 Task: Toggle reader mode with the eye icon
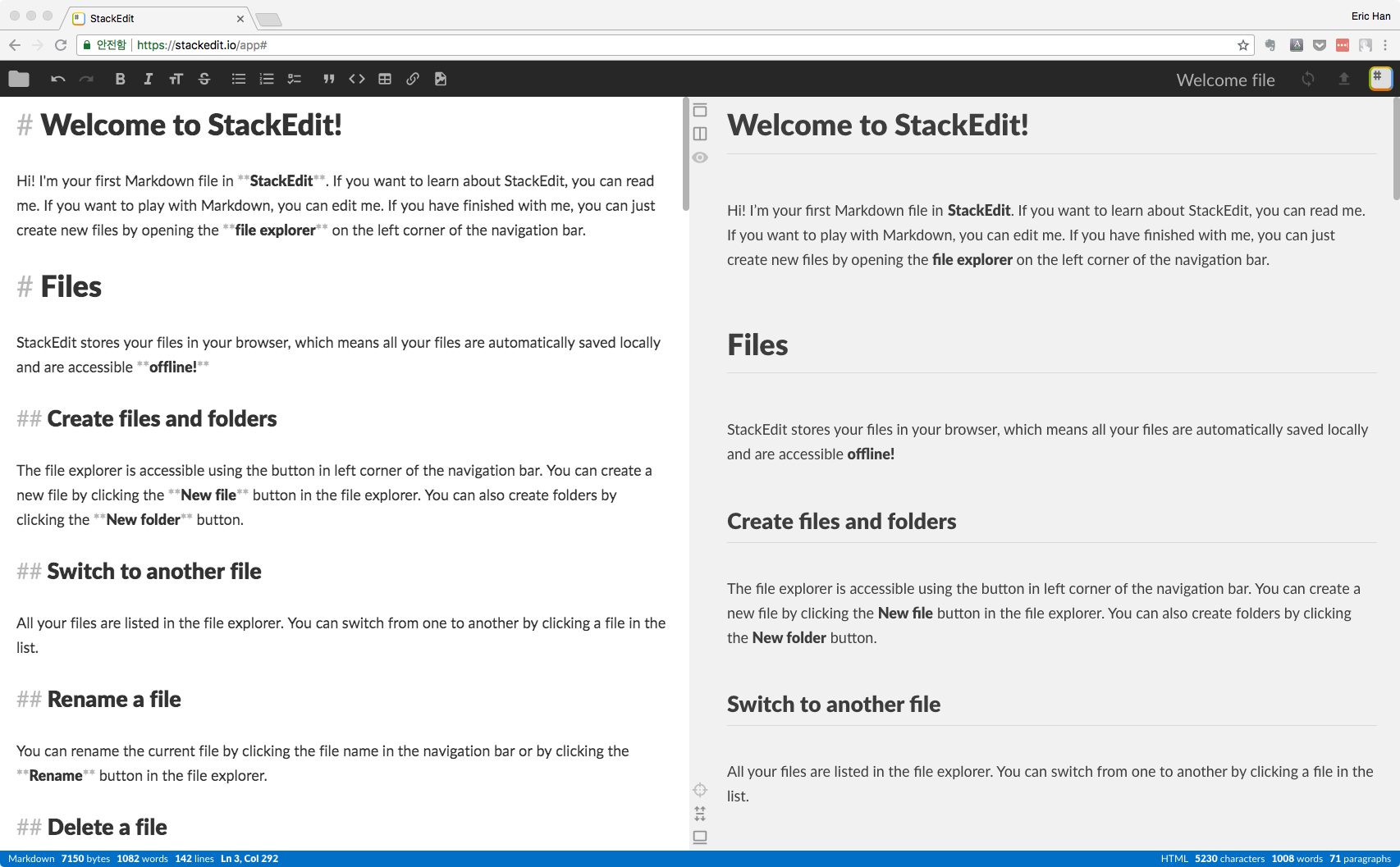[x=700, y=157]
